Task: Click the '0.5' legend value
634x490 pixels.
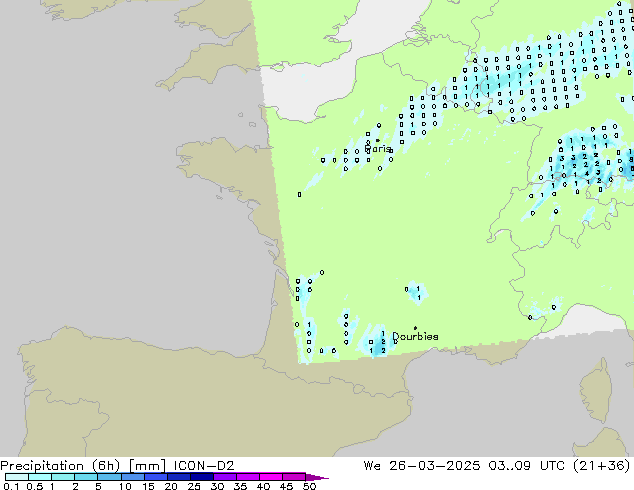Action: click(35, 486)
